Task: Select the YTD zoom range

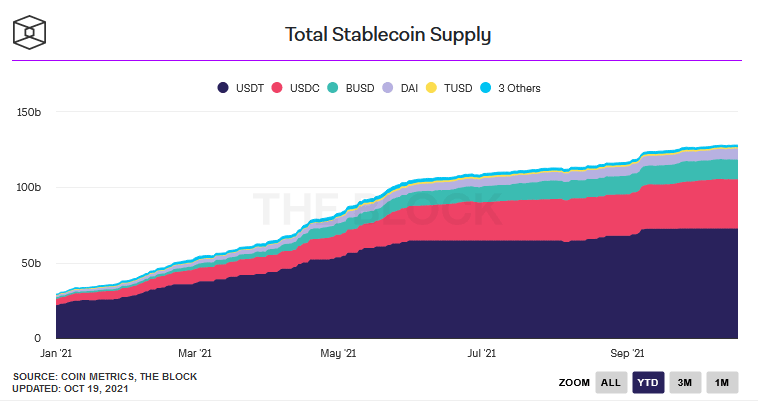Action: tap(649, 382)
